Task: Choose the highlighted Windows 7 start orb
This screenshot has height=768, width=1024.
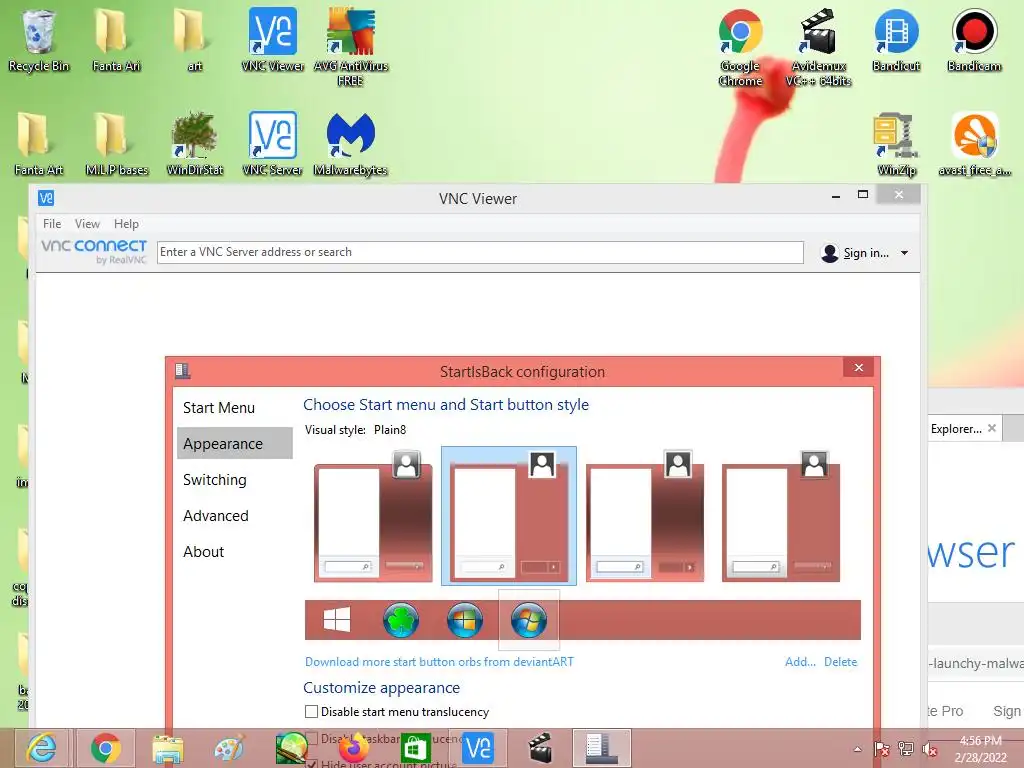Action: tap(529, 620)
